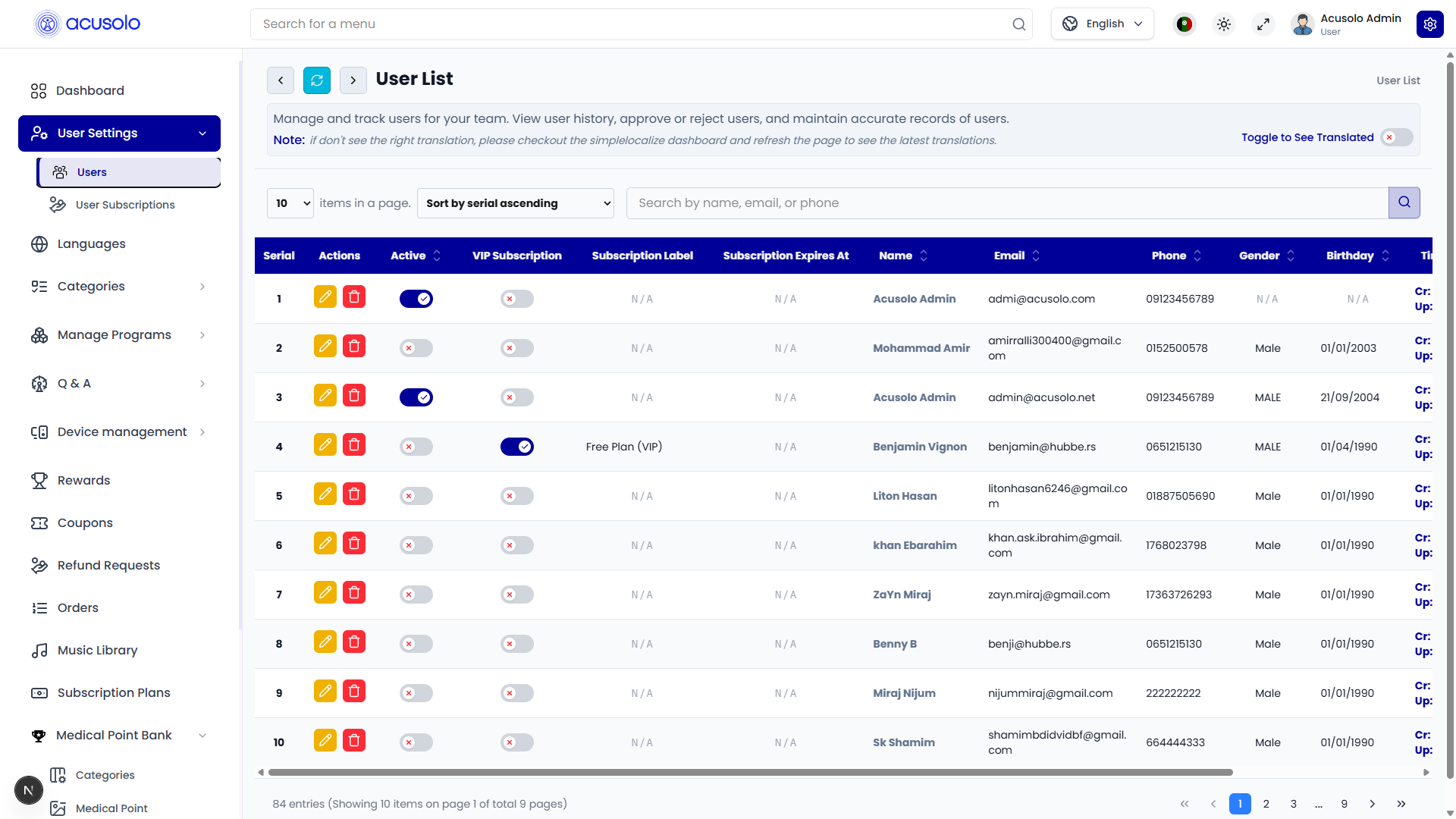Viewport: 1456px width, 819px height.
Task: Click the scroll-right arrow of table scrollbar
Action: click(x=1426, y=773)
